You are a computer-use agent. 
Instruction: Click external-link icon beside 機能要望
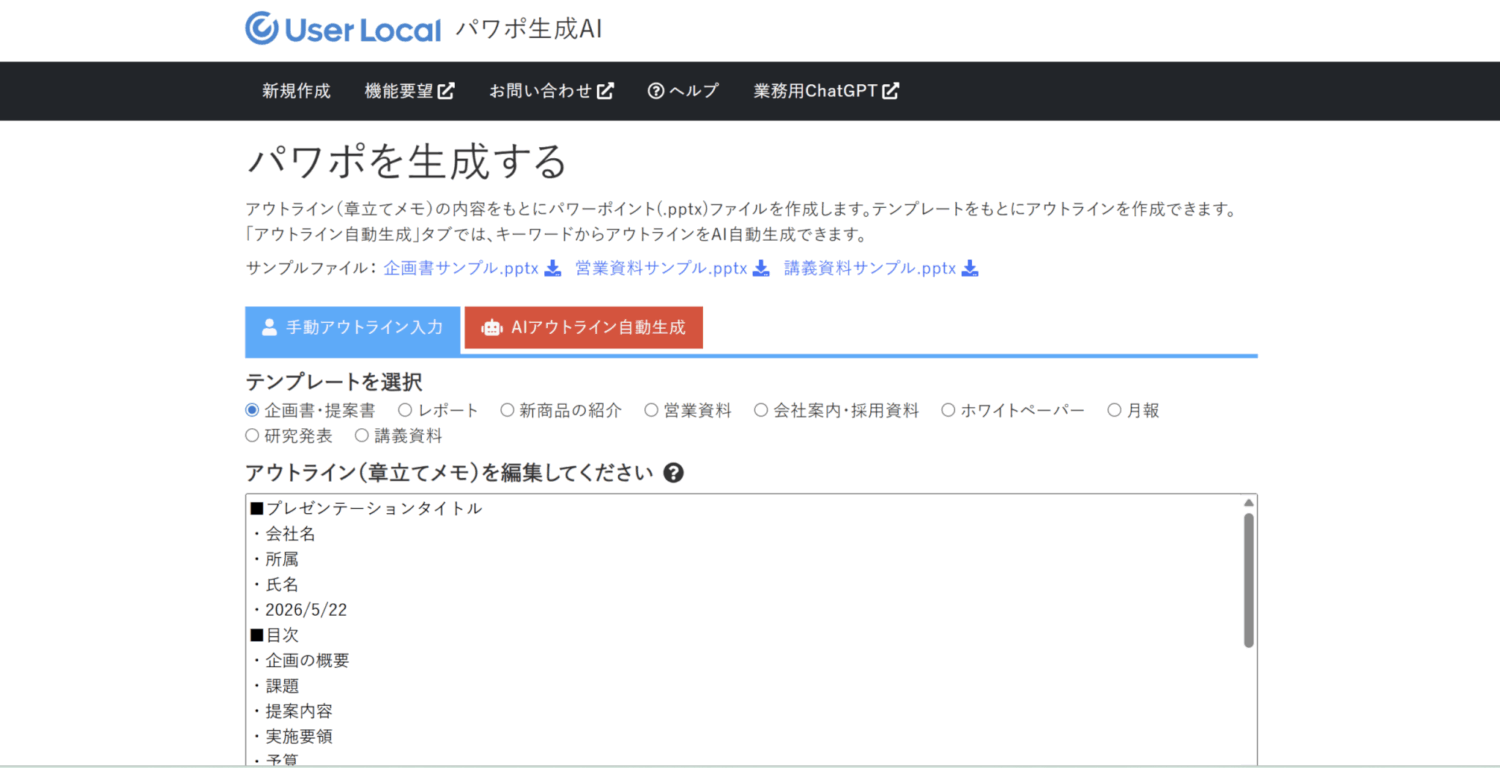point(446,91)
